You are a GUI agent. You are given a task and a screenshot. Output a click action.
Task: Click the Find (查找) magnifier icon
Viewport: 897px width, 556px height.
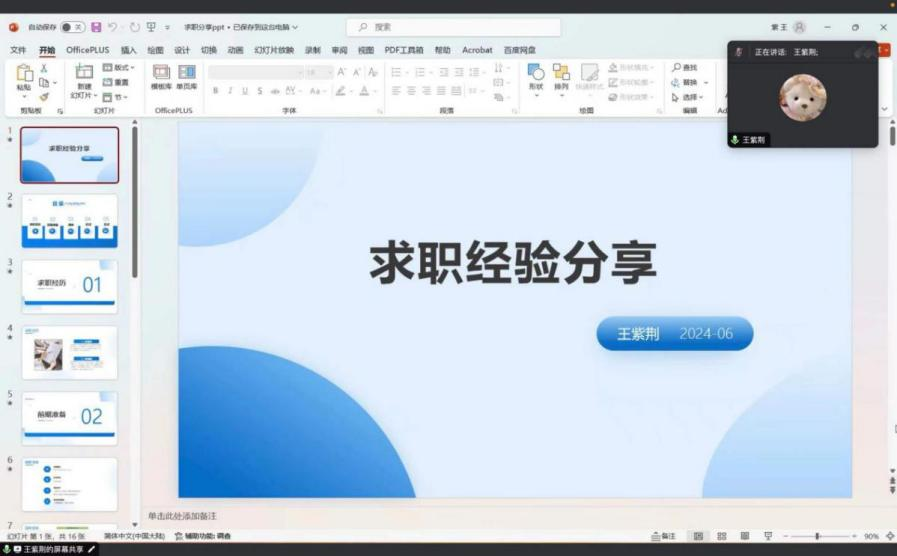[677, 68]
